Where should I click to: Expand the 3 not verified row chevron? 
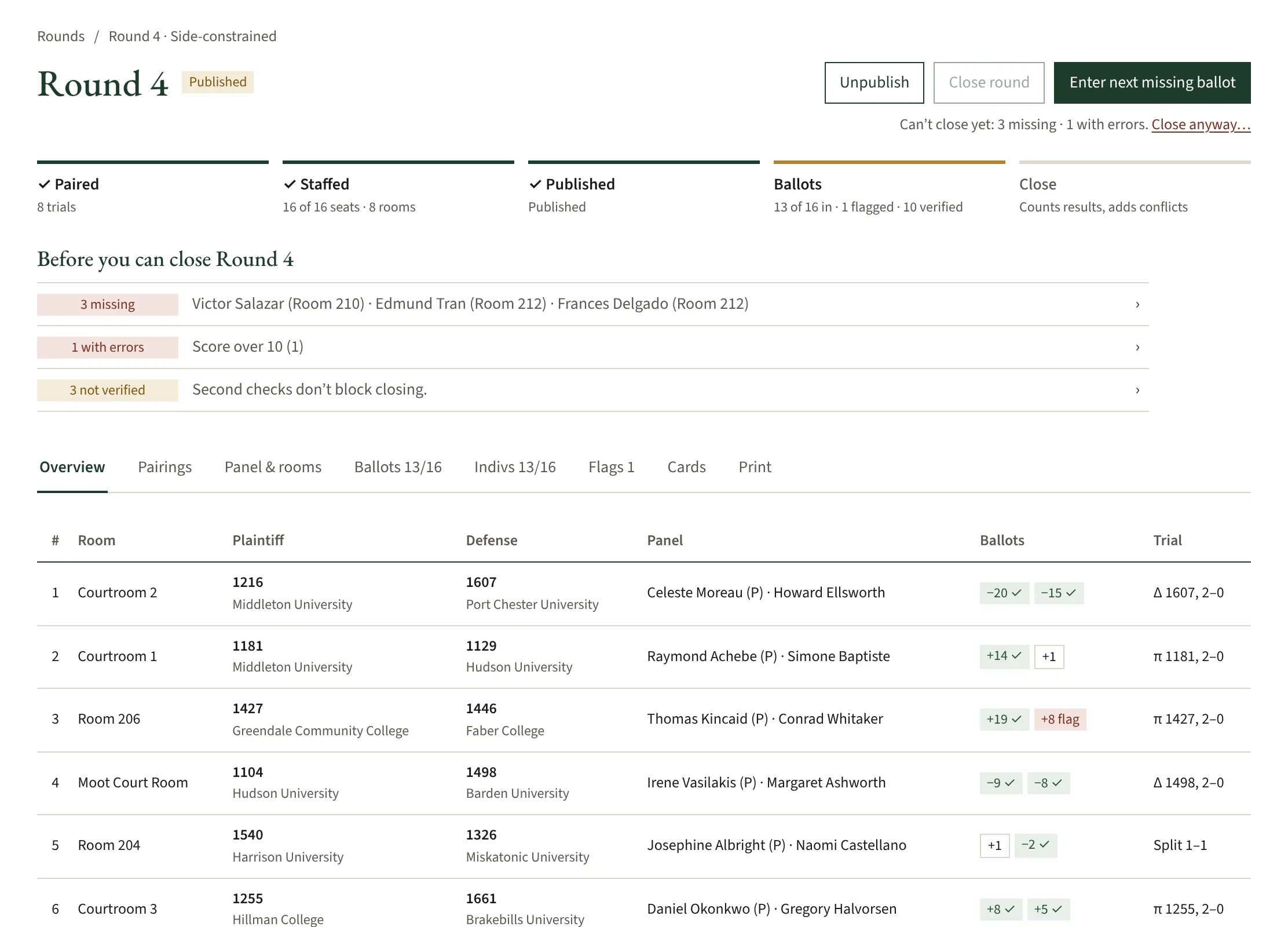1137,390
